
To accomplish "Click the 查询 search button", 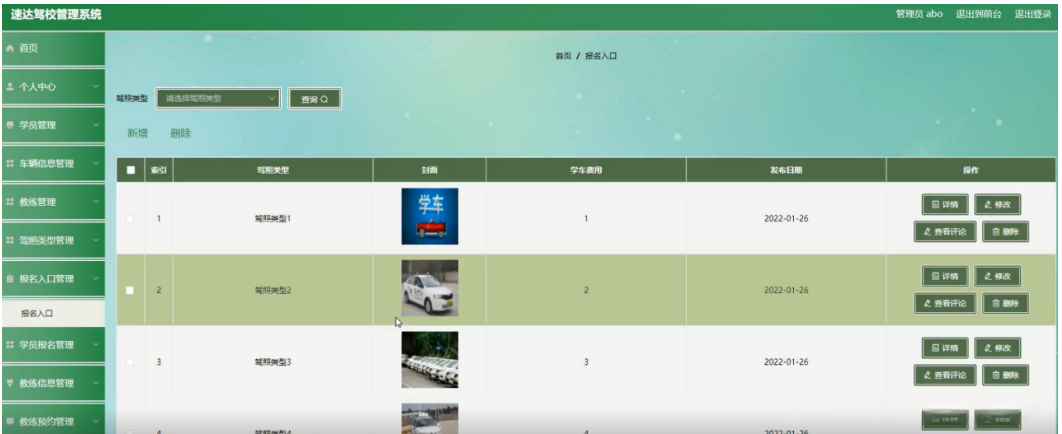I will (x=314, y=99).
